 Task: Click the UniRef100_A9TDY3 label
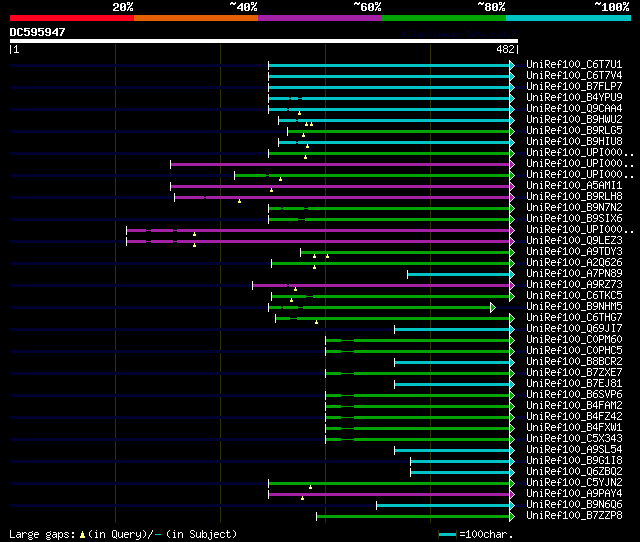(x=574, y=252)
